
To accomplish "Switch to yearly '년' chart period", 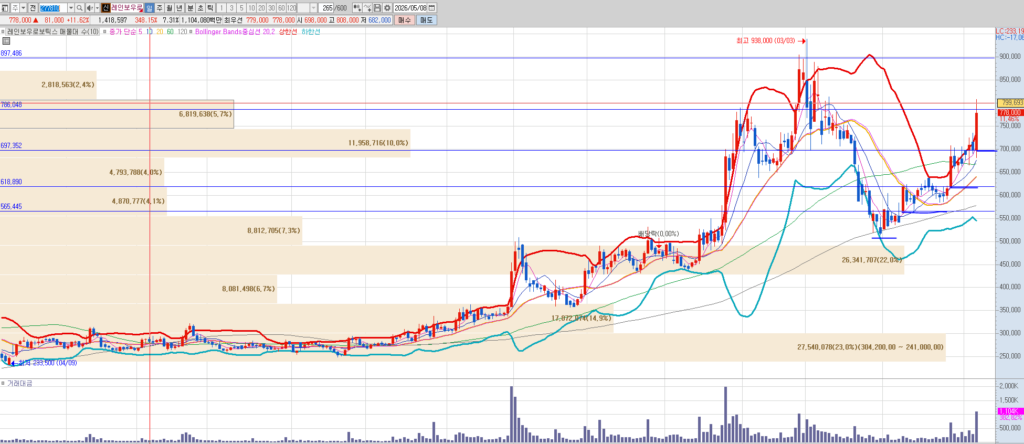I will (180, 8).
